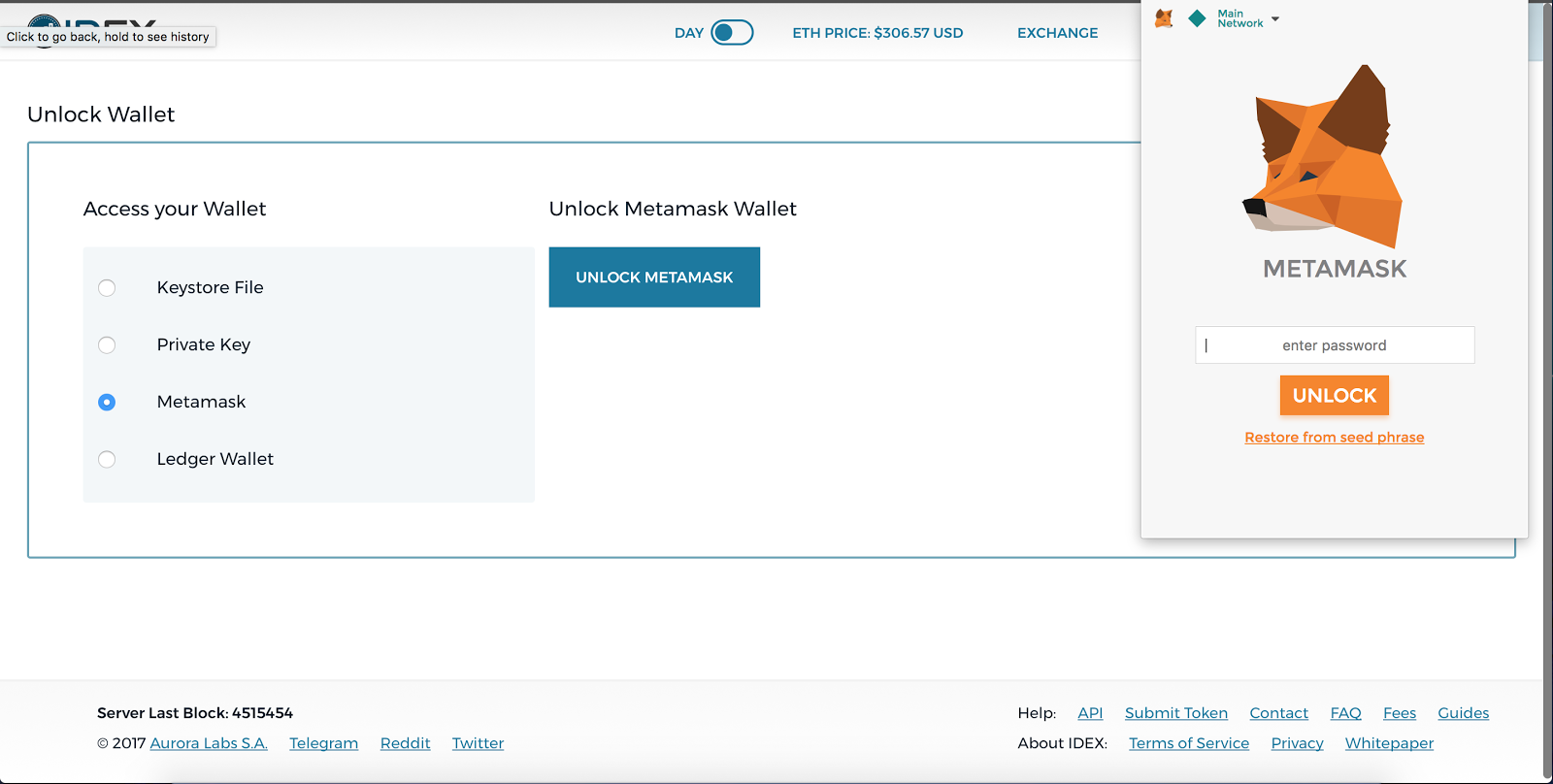Open the Reddit link
Image resolution: width=1553 pixels, height=784 pixels.
click(x=406, y=743)
